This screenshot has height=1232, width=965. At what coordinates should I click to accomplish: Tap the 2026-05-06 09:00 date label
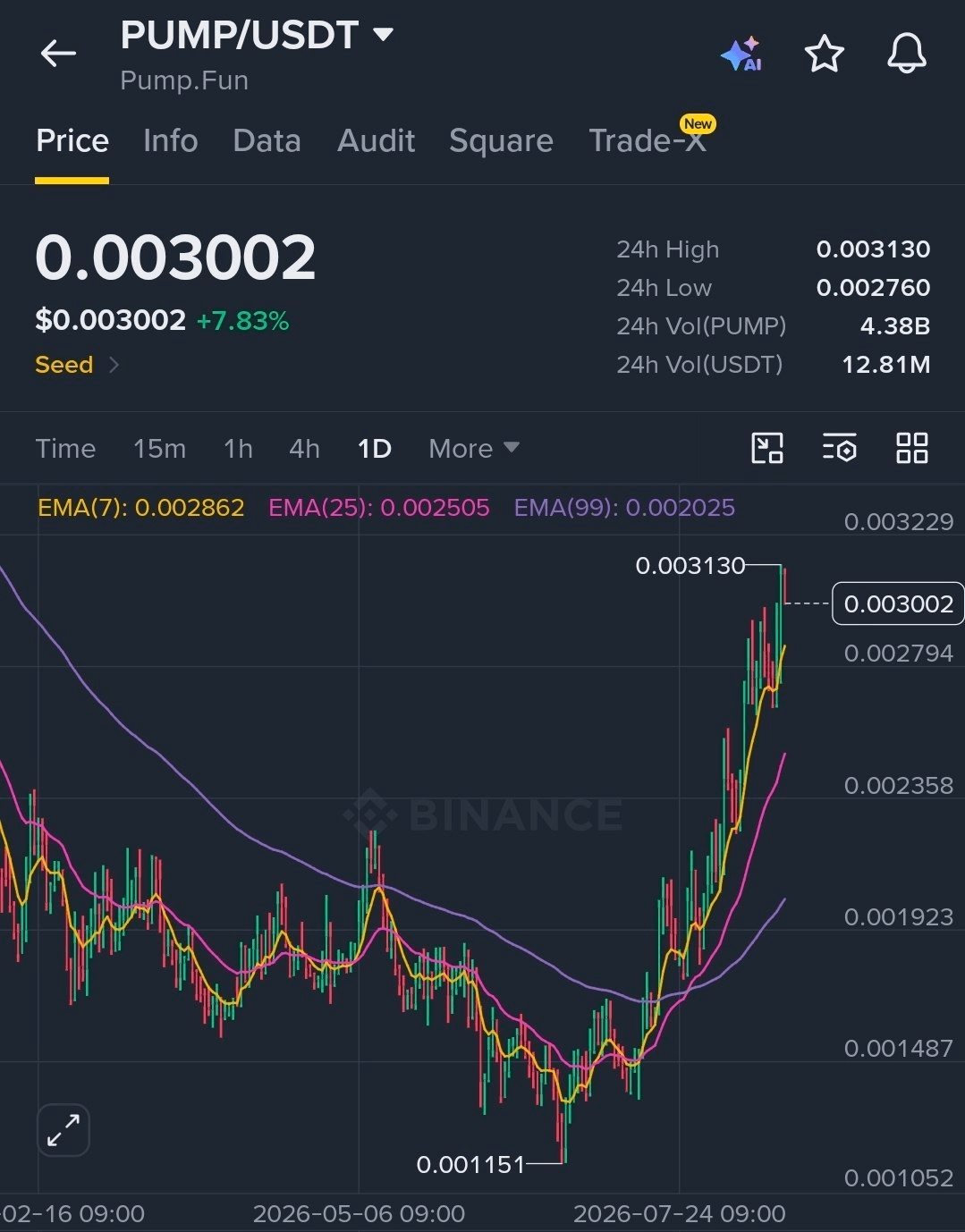(359, 1214)
